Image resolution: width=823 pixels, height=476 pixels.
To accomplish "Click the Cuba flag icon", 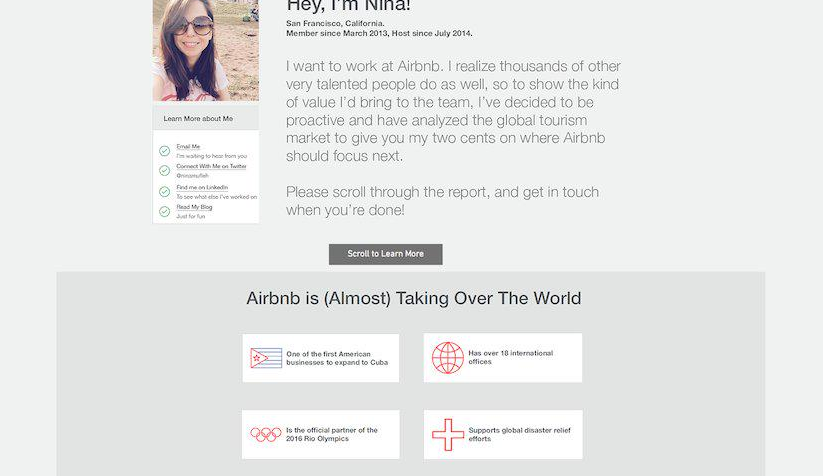I will click(x=266, y=358).
